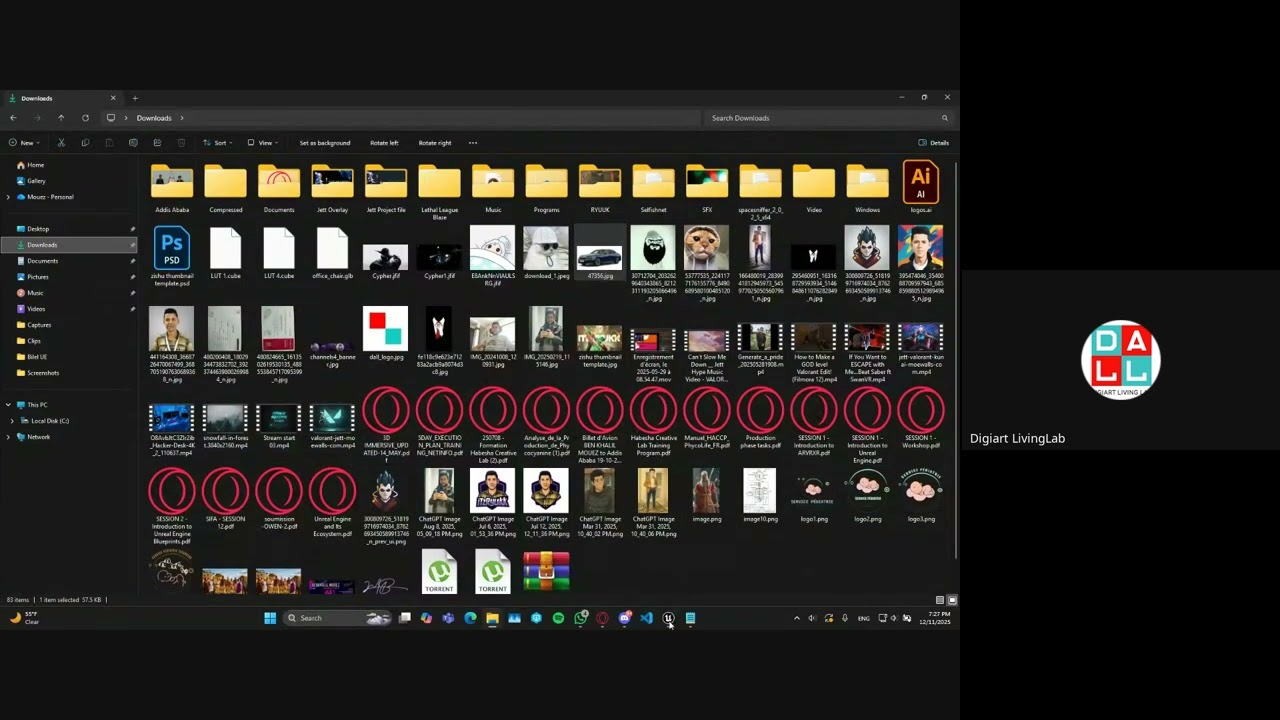
Task: Select the LUT 1.cube file
Action: point(225,253)
